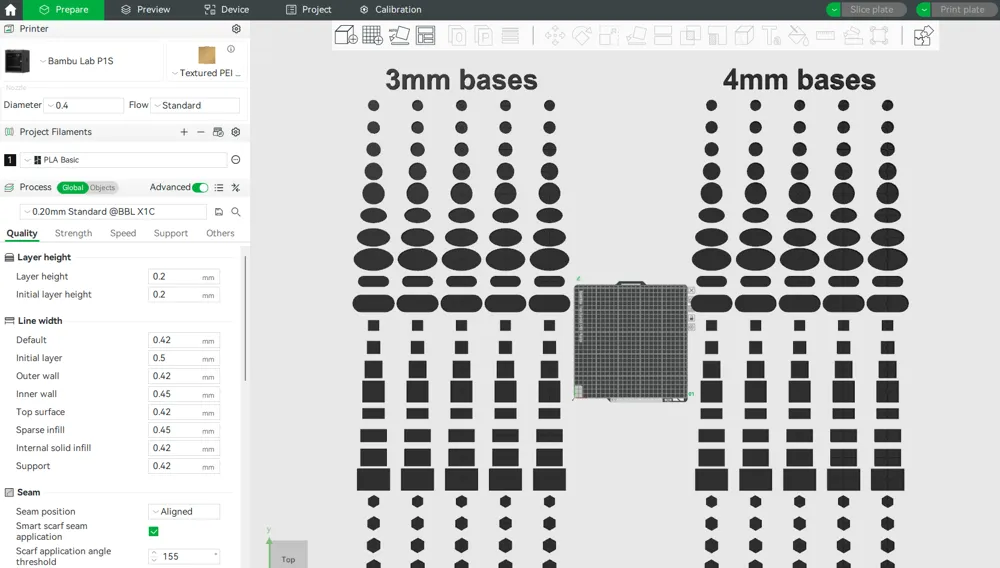Viewport: 1000px width, 568px height.
Task: Click the Layer height input field
Action: [x=175, y=277]
